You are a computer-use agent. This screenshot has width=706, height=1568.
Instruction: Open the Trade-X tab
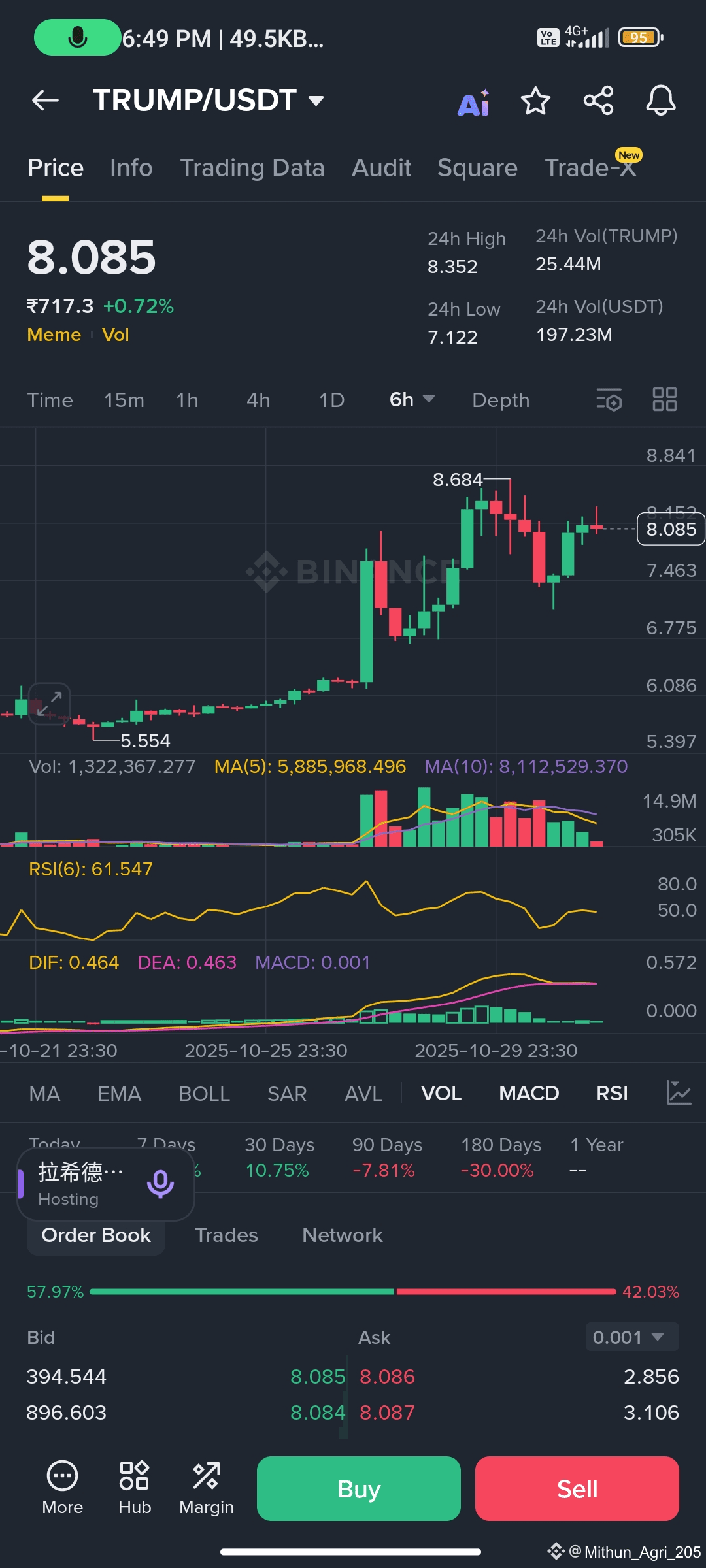pyautogui.click(x=590, y=168)
